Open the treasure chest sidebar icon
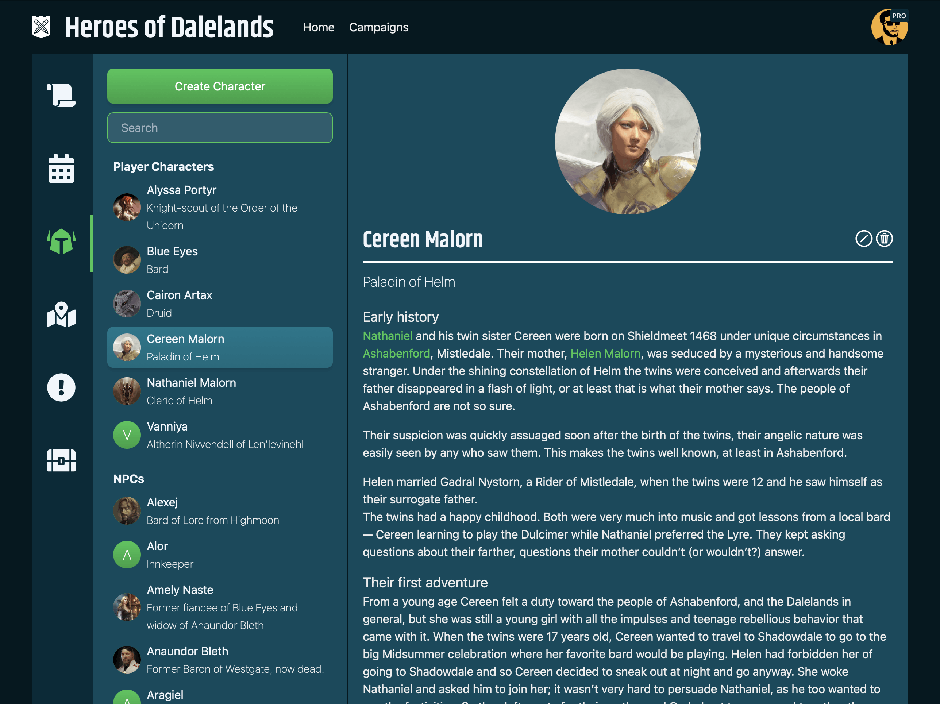This screenshot has height=704, width=940. click(x=61, y=460)
